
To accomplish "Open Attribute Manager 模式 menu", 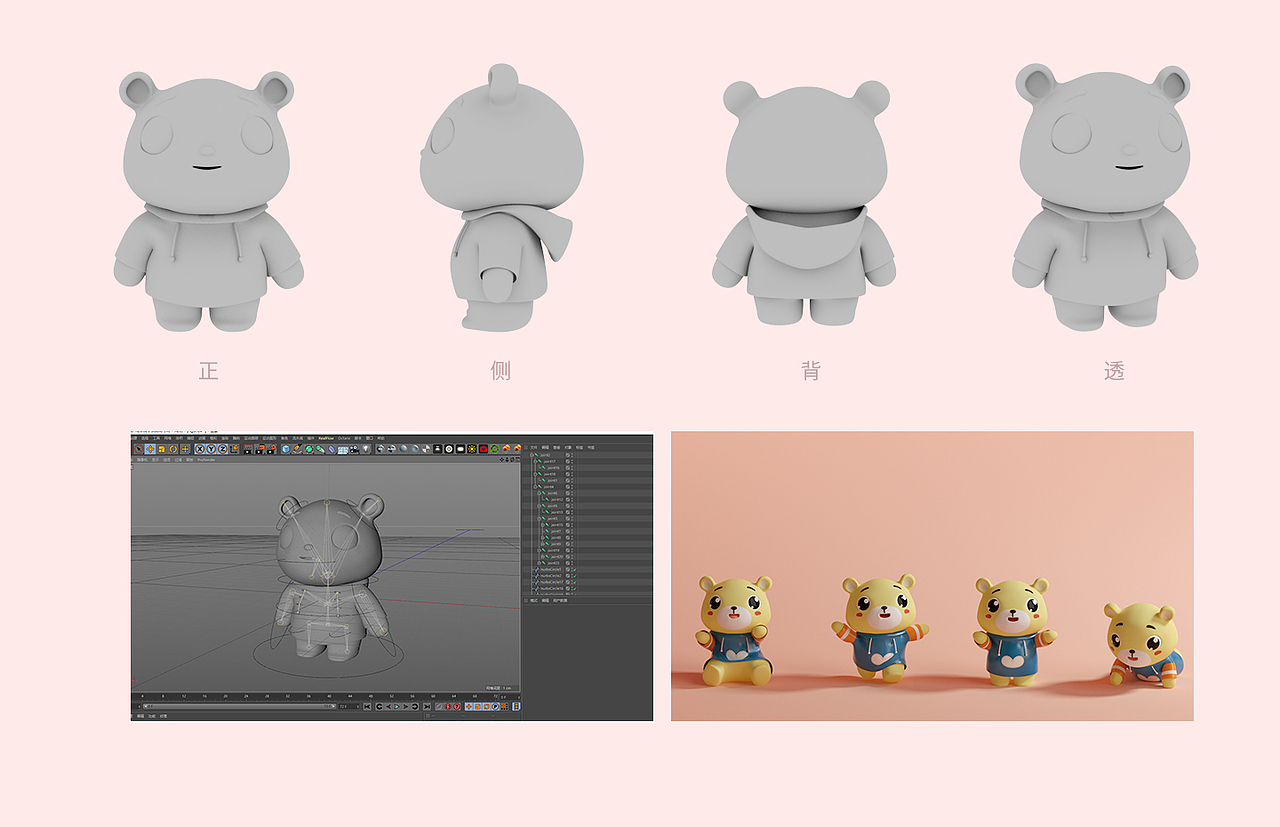I will click(534, 600).
